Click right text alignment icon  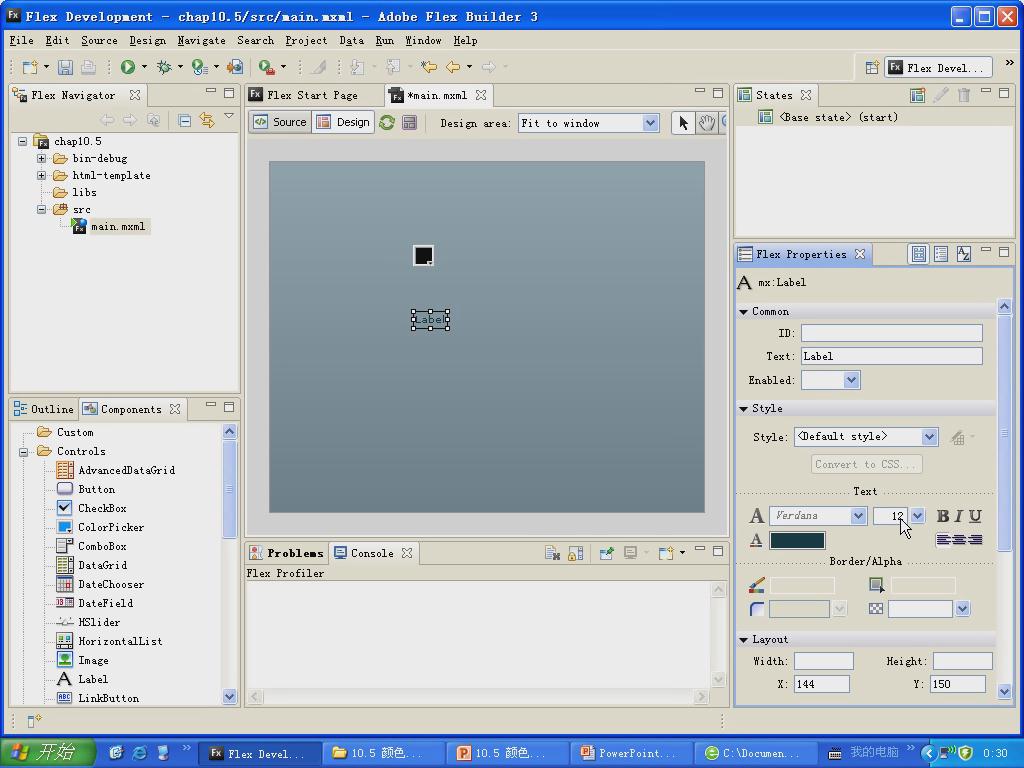pos(976,539)
